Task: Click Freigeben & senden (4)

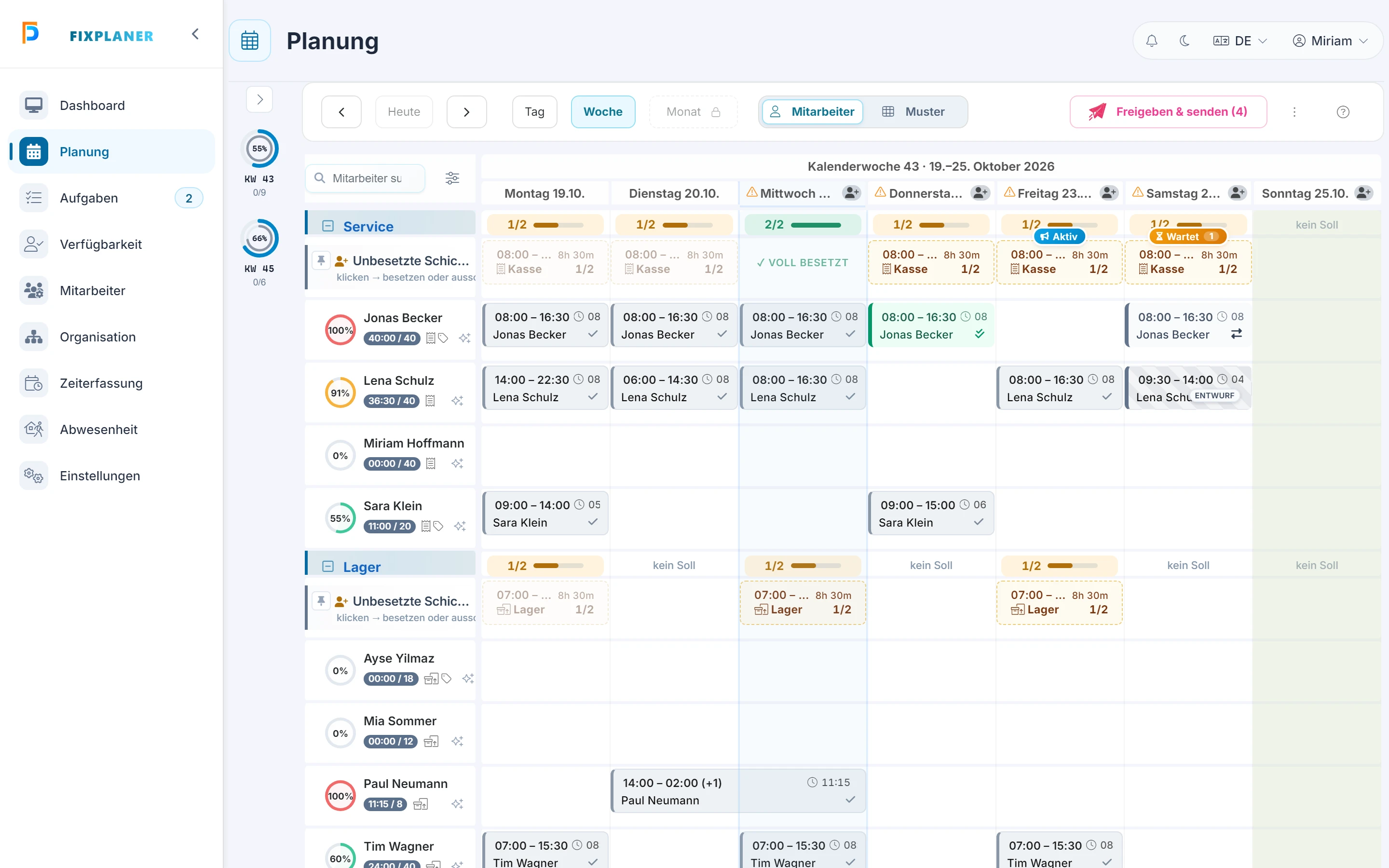Action: [1168, 112]
